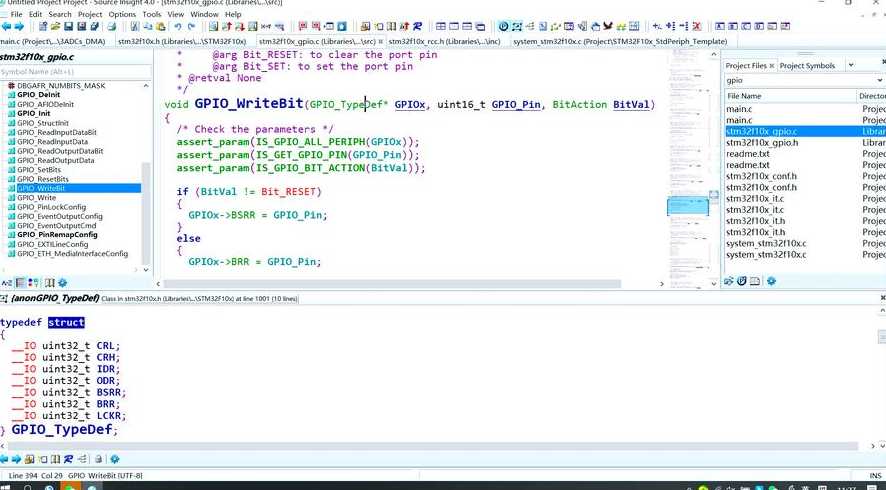Click the gpio project file search field

(799, 80)
